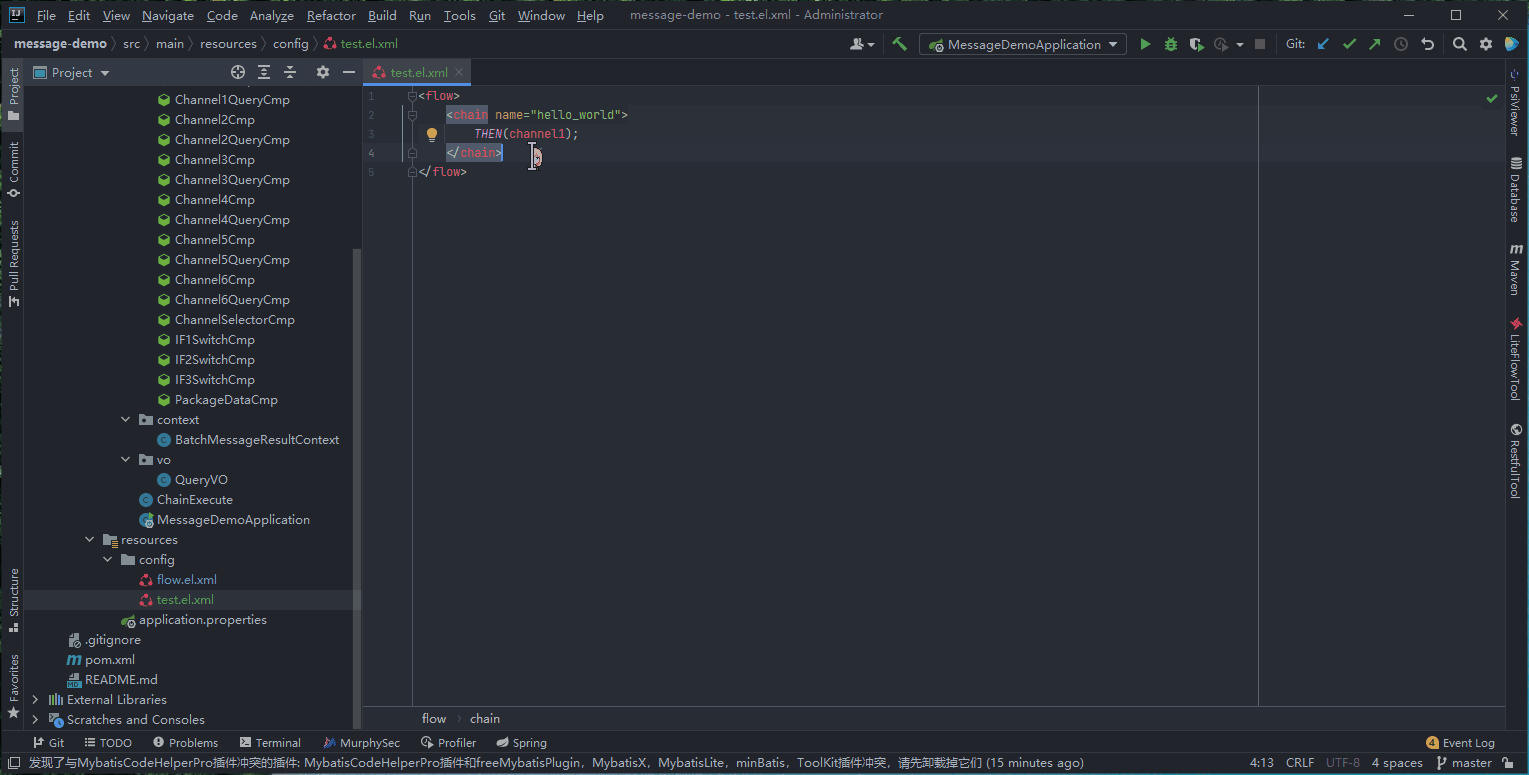Toggle the Structure tool window
This screenshot has width=1529, height=775.
(x=14, y=598)
